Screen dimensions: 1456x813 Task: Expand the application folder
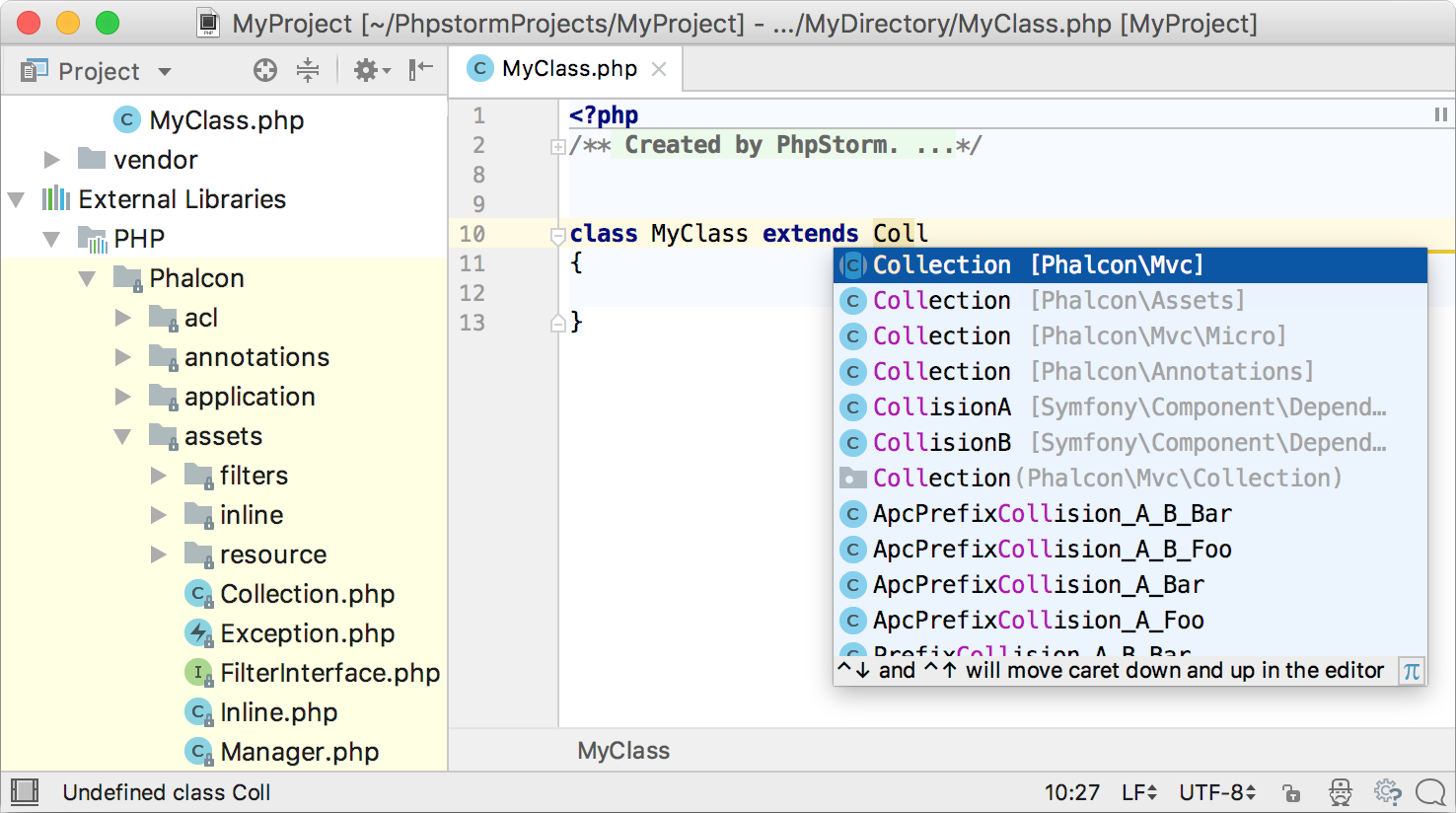pyautogui.click(x=123, y=397)
